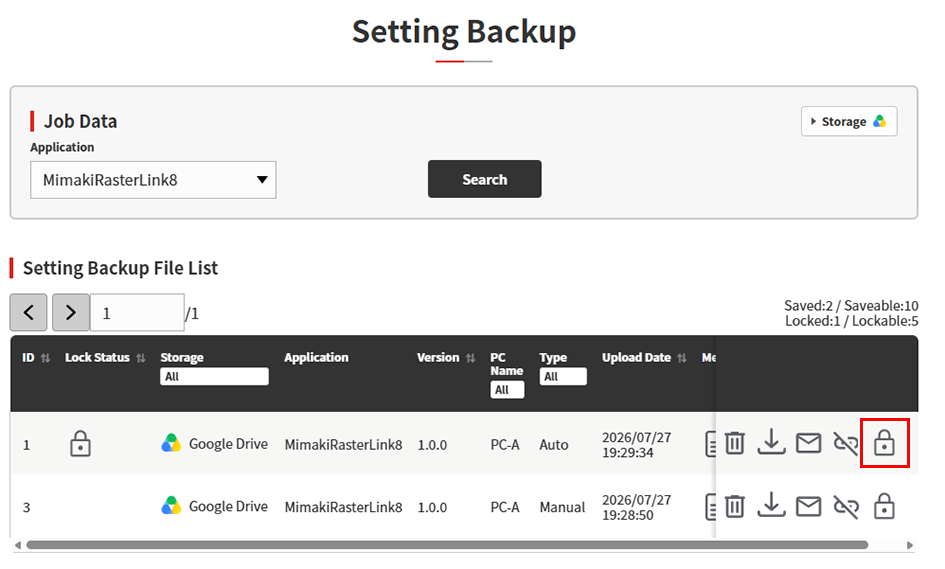Open the Application dropdown showing MimakiRasterLink8
The height and width of the screenshot is (569, 945).
pos(153,180)
